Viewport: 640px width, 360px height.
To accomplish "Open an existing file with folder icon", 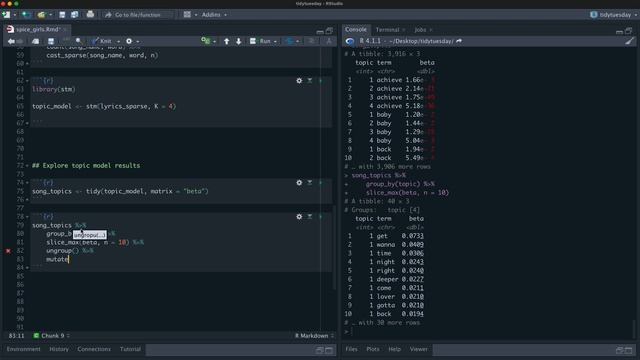I will click(41, 15).
